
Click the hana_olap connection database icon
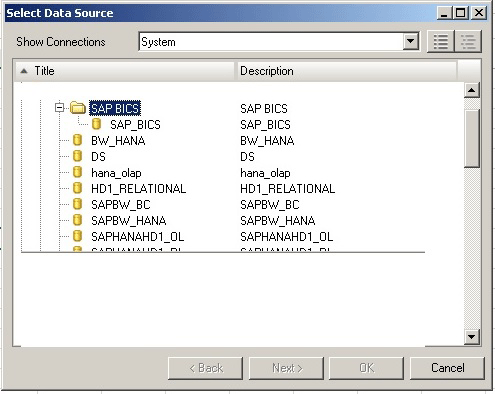coord(77,172)
